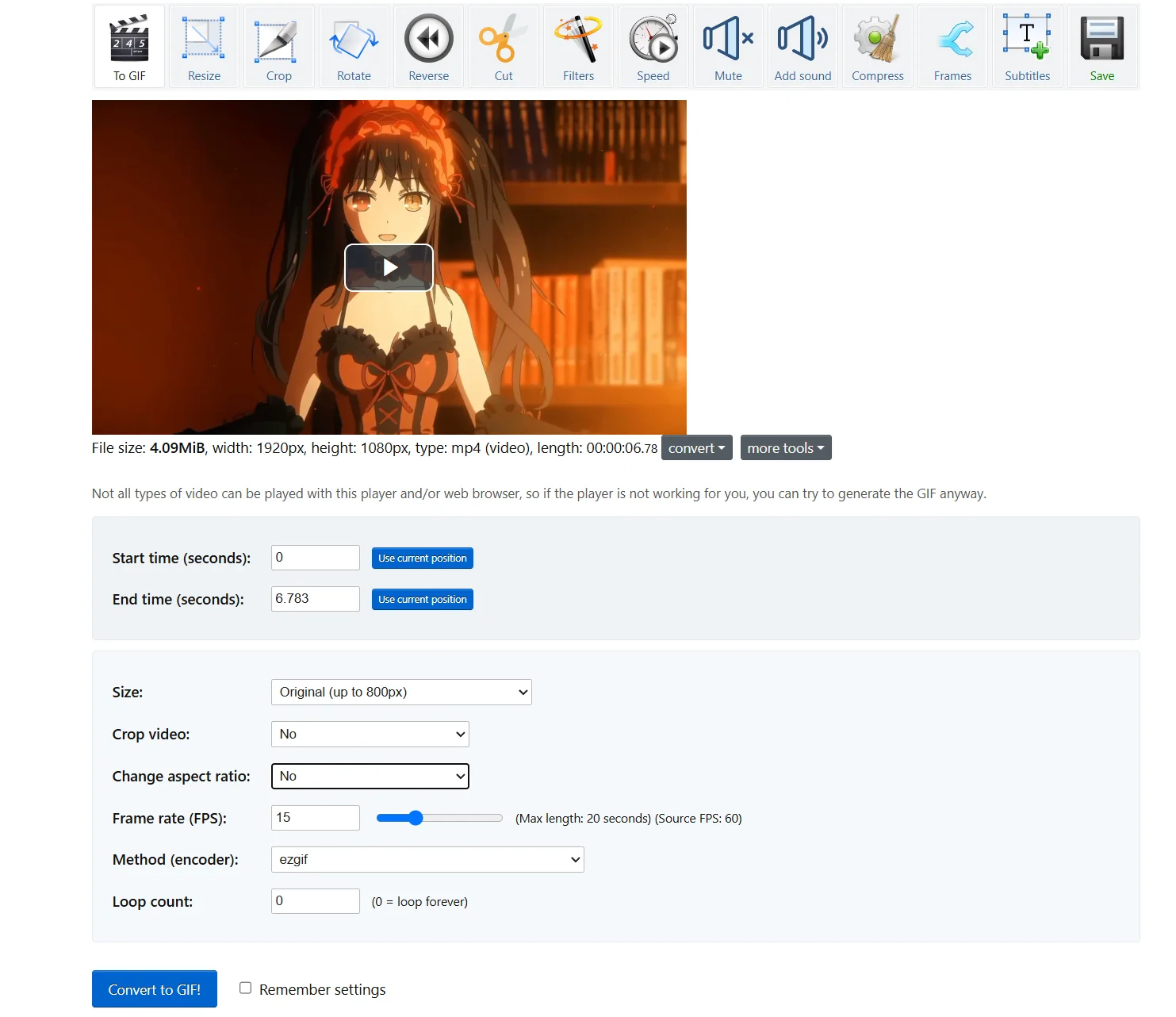
Task: Use current position for Start time
Action: (x=423, y=558)
